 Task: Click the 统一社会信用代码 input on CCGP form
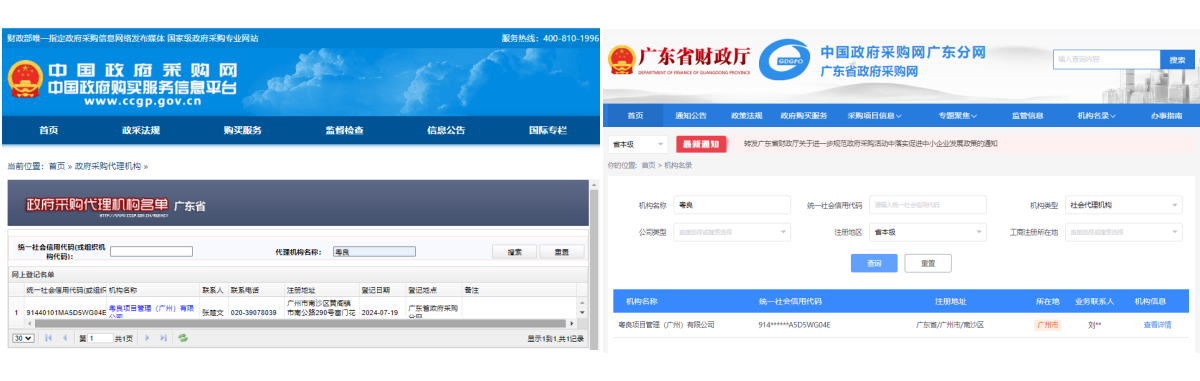[151, 252]
